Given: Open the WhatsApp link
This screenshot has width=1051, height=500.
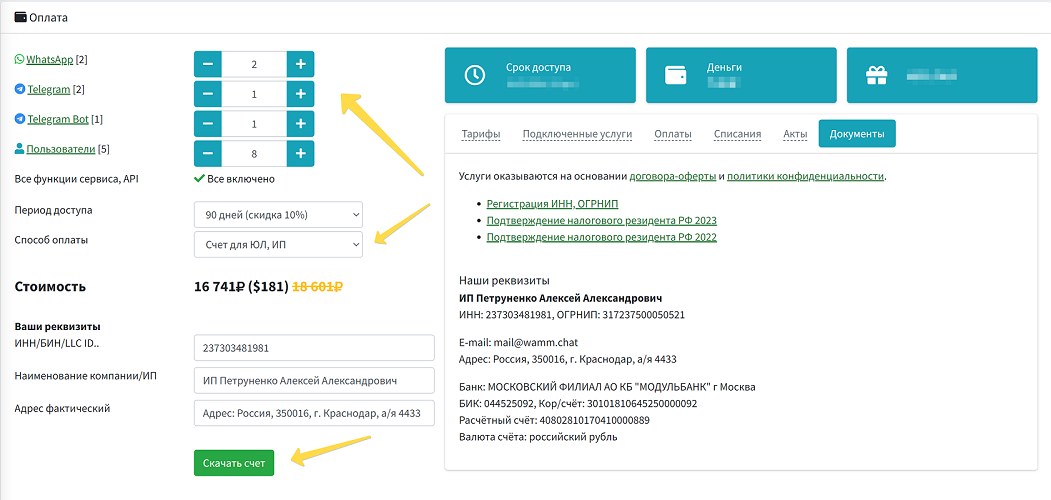Looking at the screenshot, I should (50, 59).
